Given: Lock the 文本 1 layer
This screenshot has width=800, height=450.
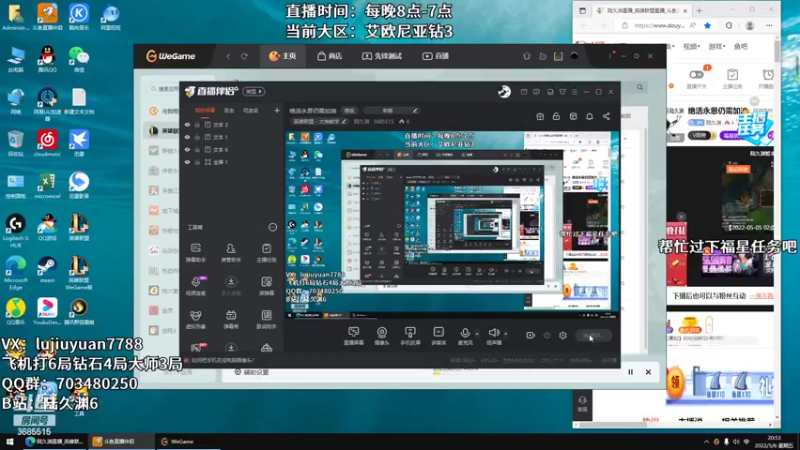Looking at the screenshot, I should [x=197, y=137].
